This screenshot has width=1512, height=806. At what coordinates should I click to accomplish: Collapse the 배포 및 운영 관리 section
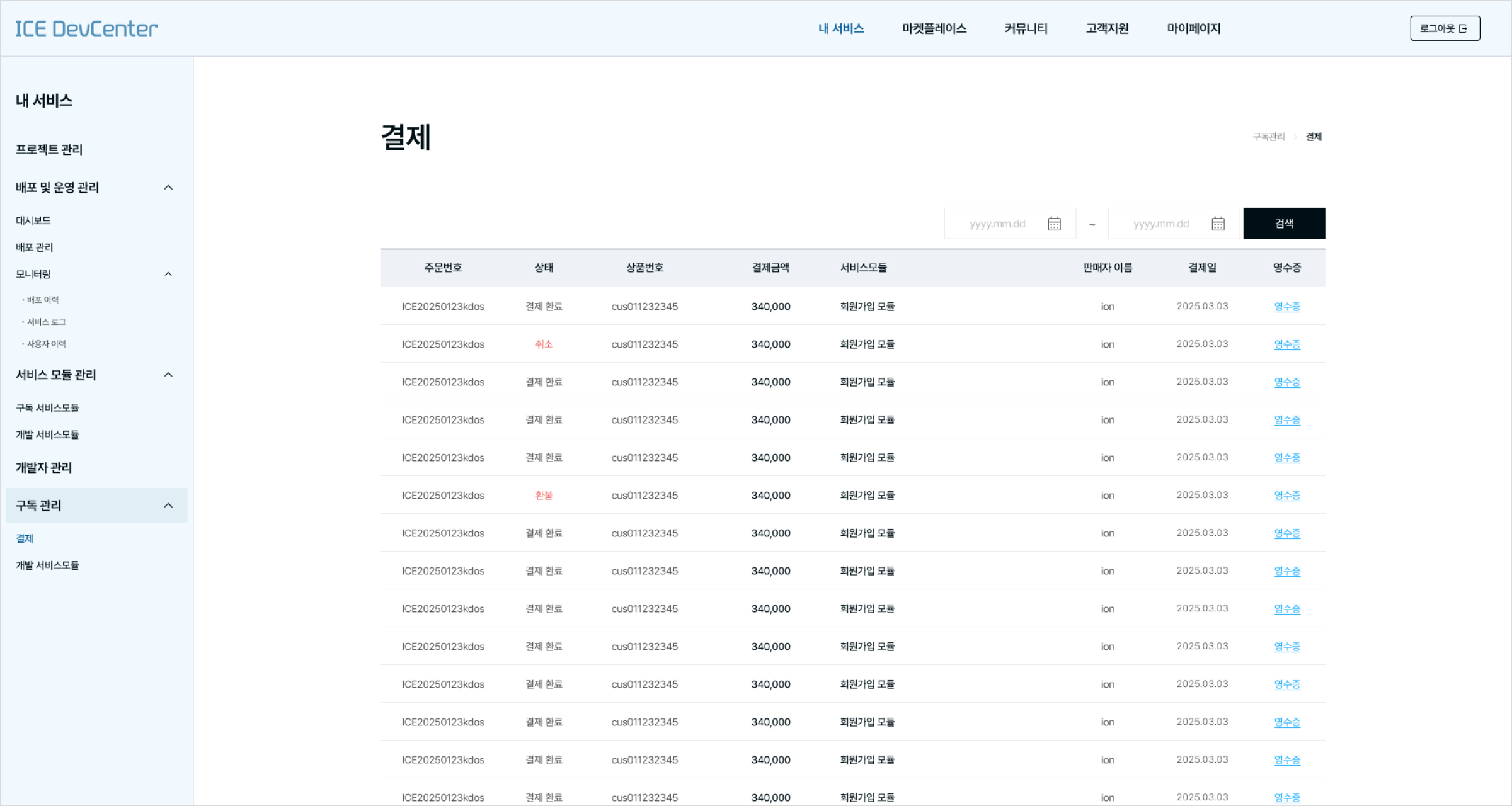pos(168,187)
